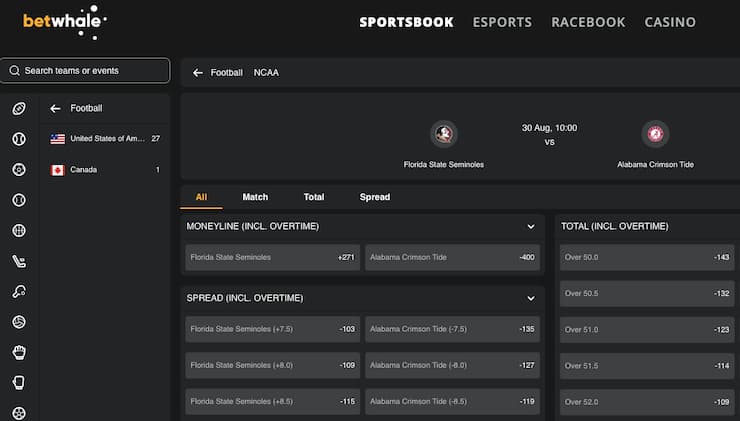
Task: Collapse the Moneyline (Incl. Overtime) section
Action: click(x=531, y=227)
